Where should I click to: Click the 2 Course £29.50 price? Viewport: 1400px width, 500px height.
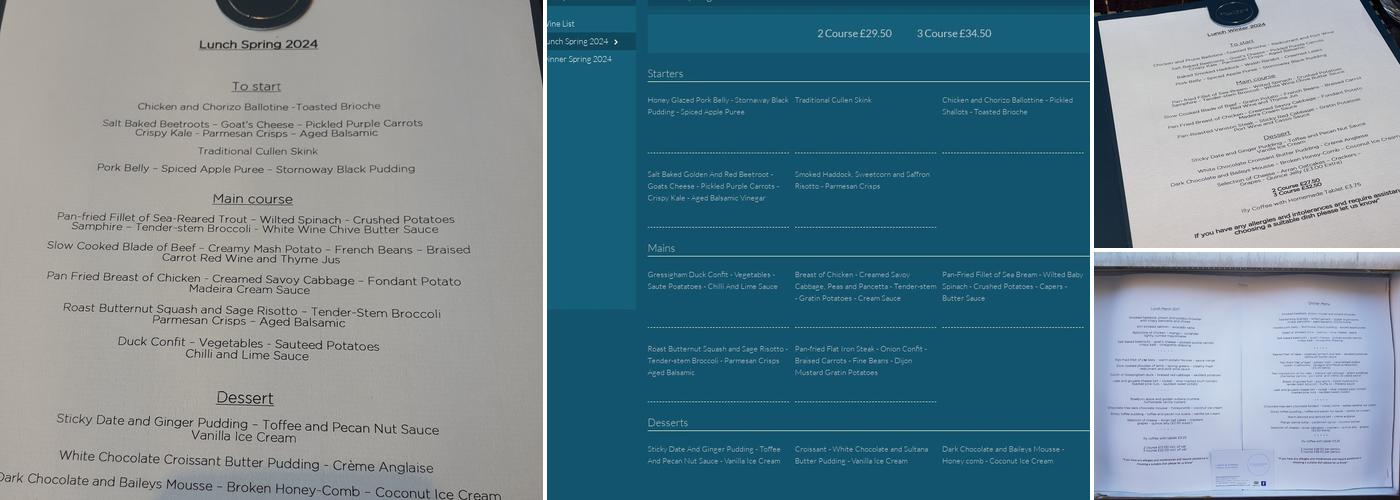(x=854, y=33)
